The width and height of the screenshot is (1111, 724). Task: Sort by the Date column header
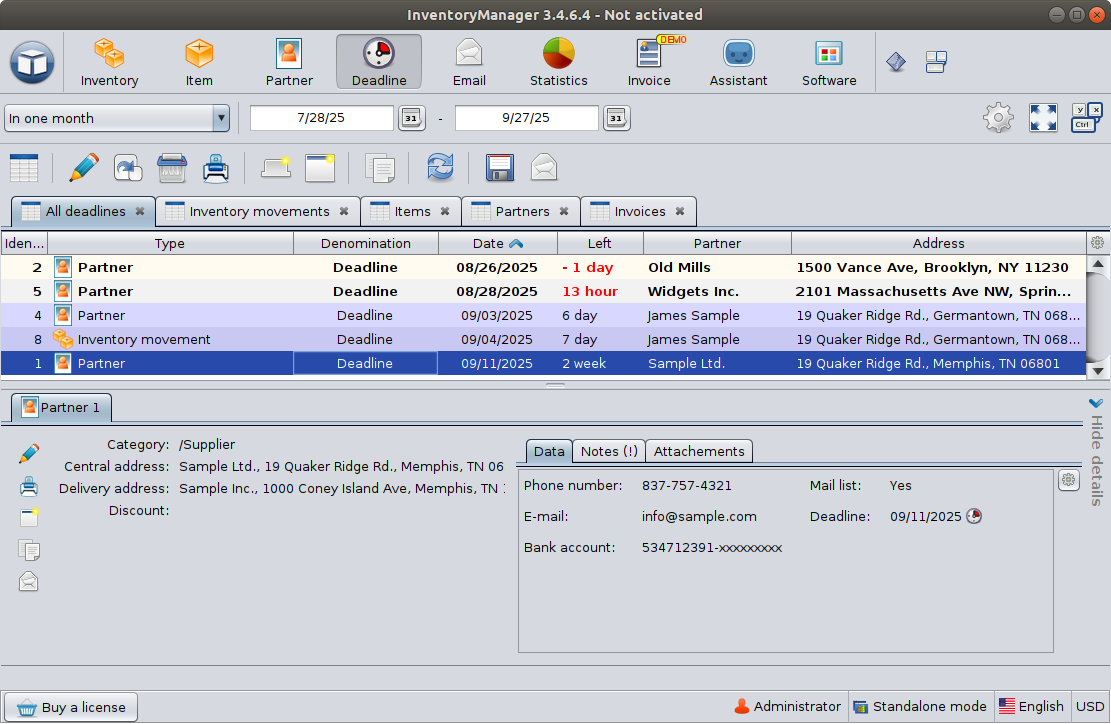click(x=497, y=243)
